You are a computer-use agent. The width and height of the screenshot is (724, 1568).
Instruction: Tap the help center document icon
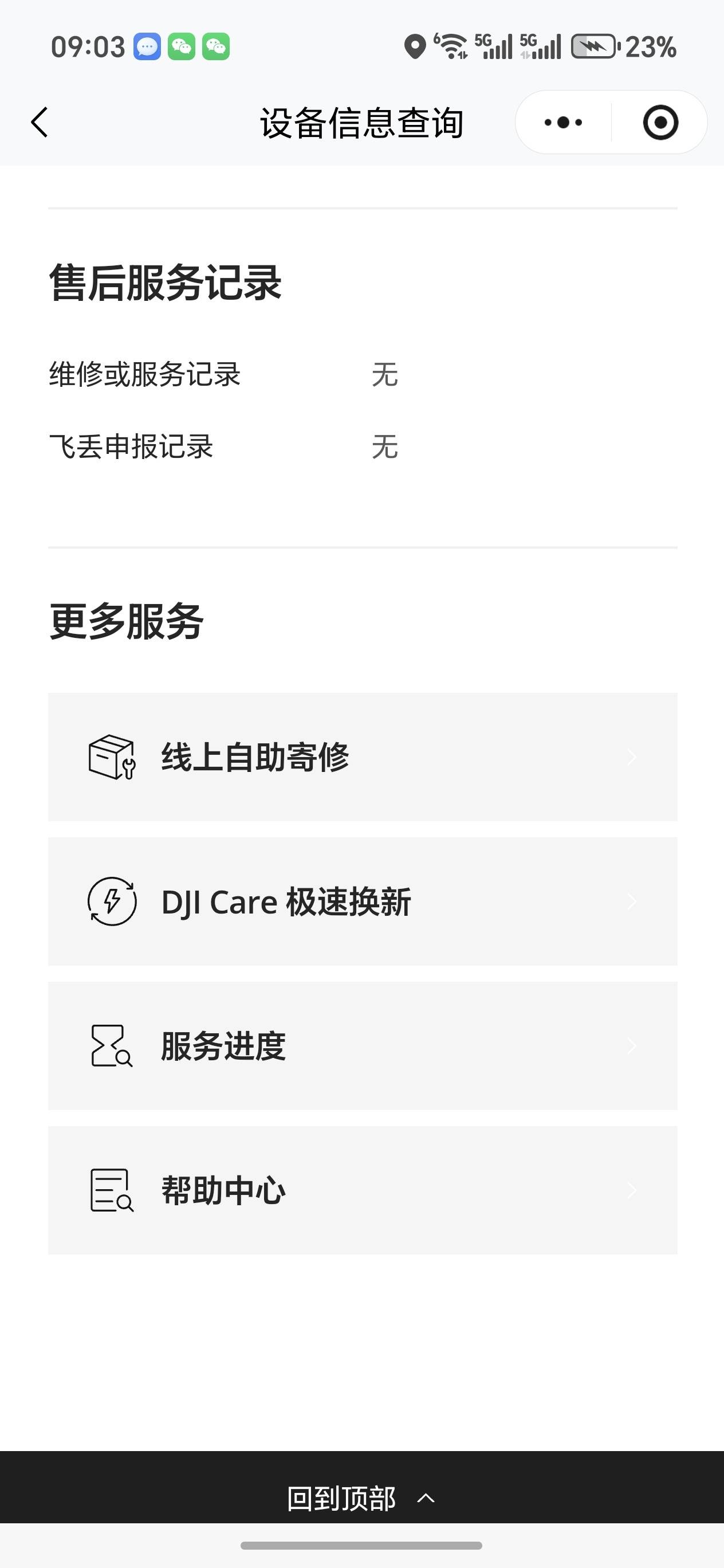click(112, 1190)
